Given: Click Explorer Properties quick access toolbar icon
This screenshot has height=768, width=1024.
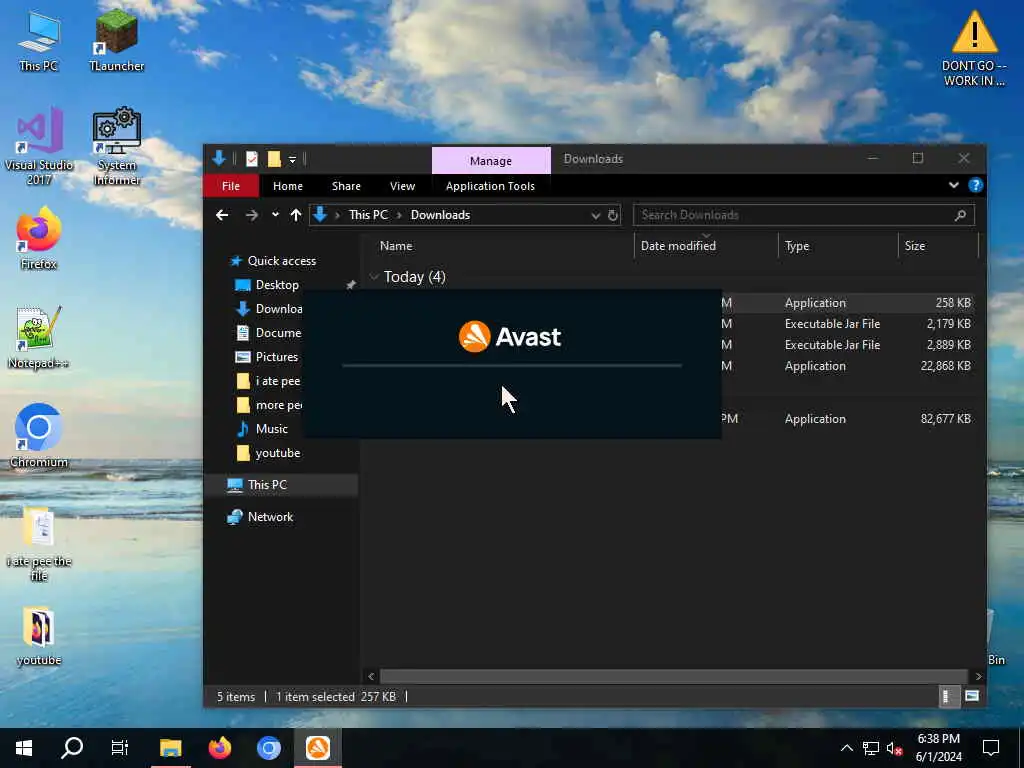Looking at the screenshot, I should (251, 159).
